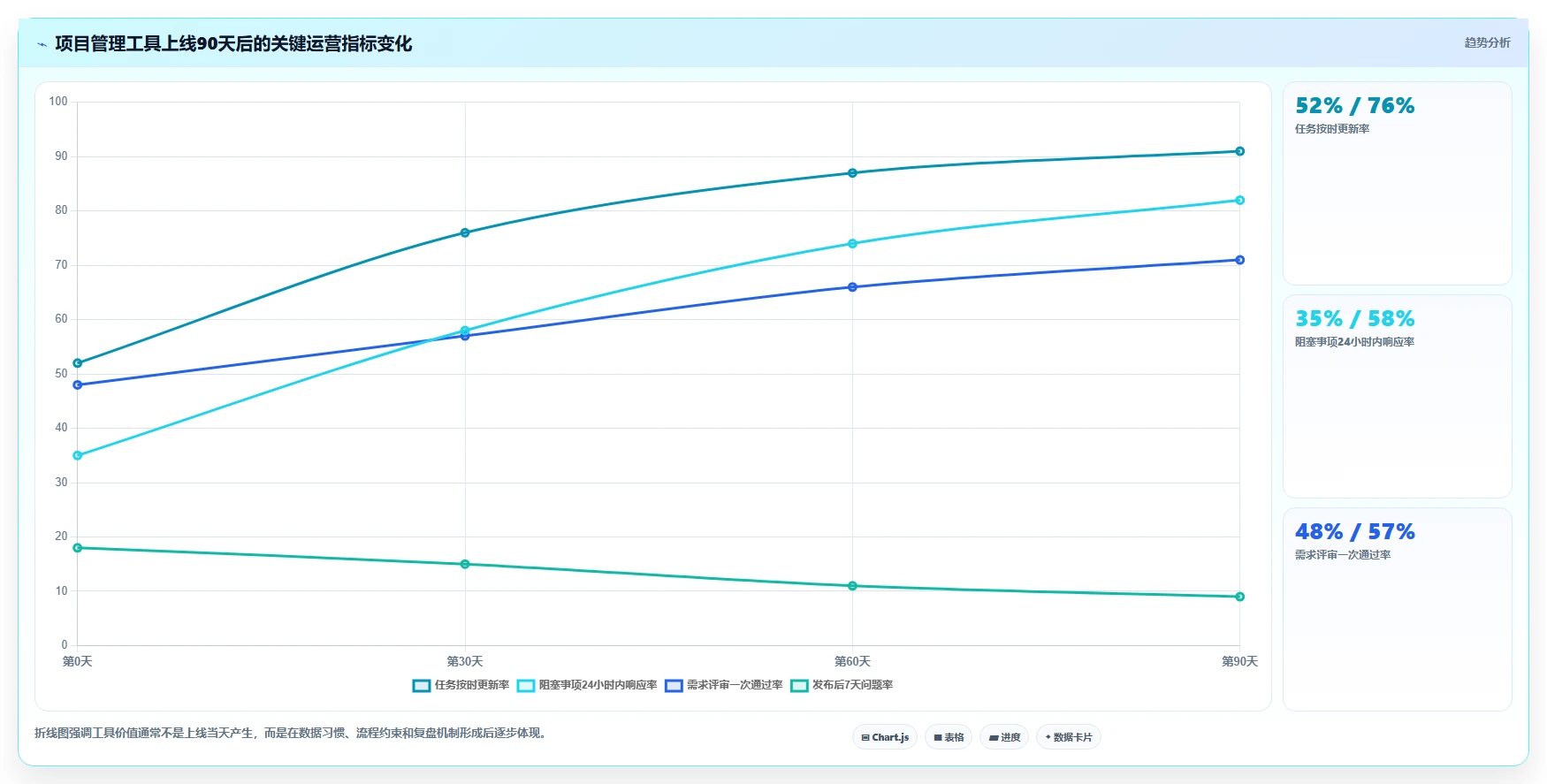This screenshot has width=1547, height=784.
Task: Click the 第60天 x-axis label
Action: (x=852, y=661)
